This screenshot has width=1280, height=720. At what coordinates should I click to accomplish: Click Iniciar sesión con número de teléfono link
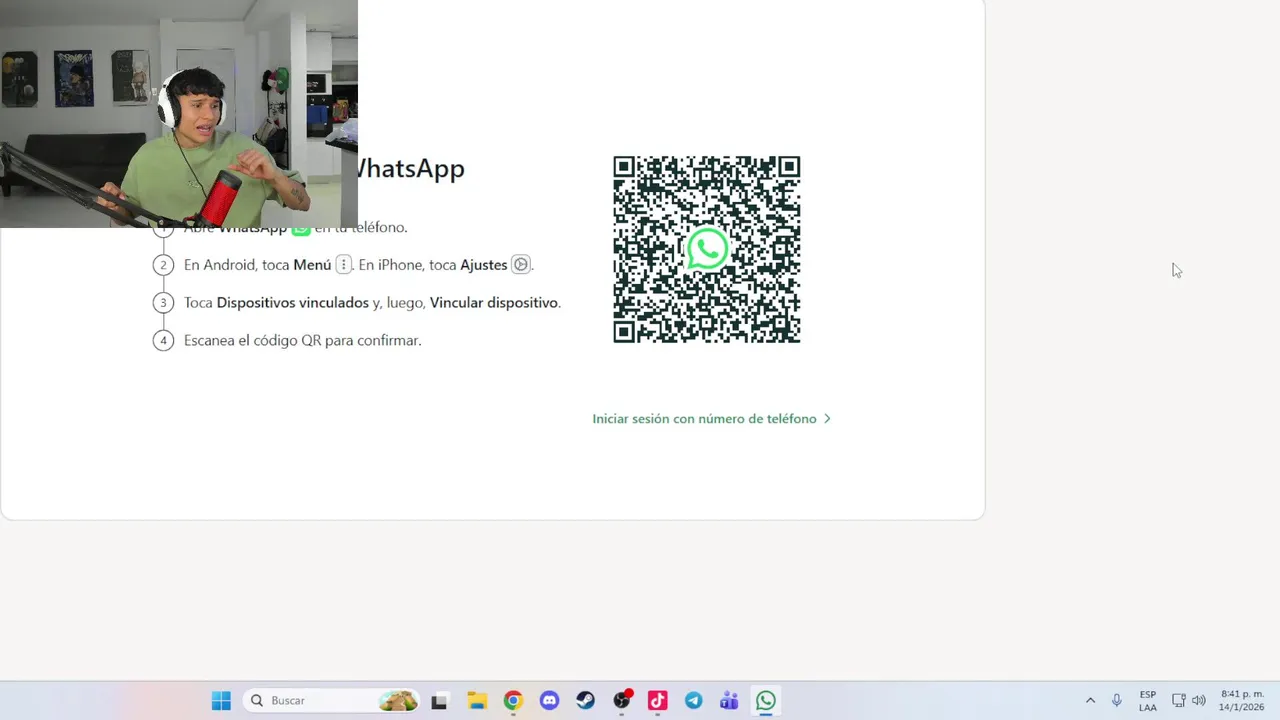pos(704,419)
